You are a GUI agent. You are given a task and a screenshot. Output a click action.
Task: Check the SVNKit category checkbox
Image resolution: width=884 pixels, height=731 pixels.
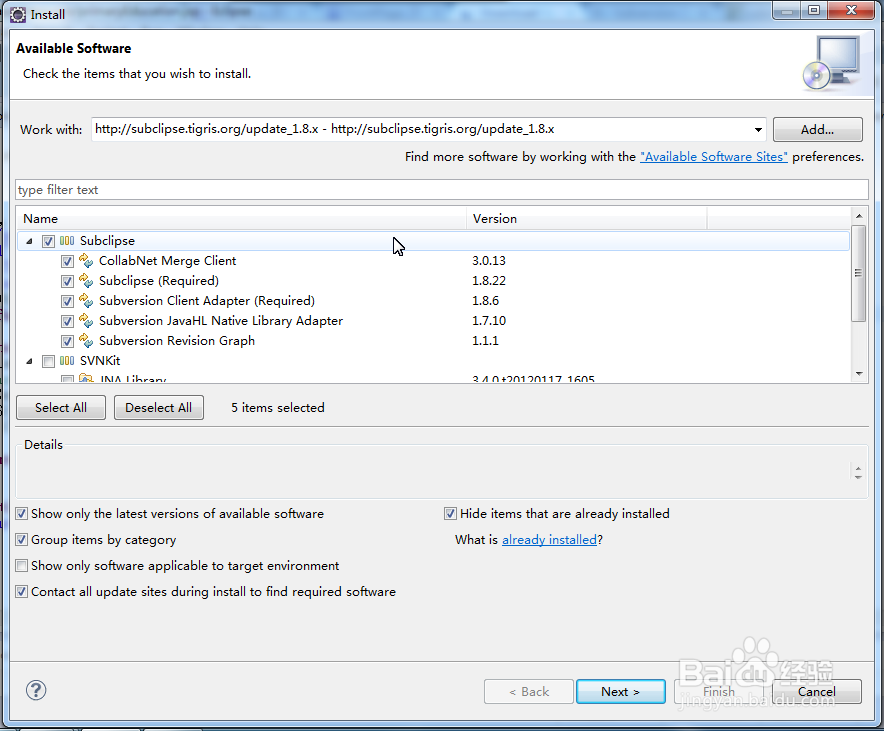point(48,361)
